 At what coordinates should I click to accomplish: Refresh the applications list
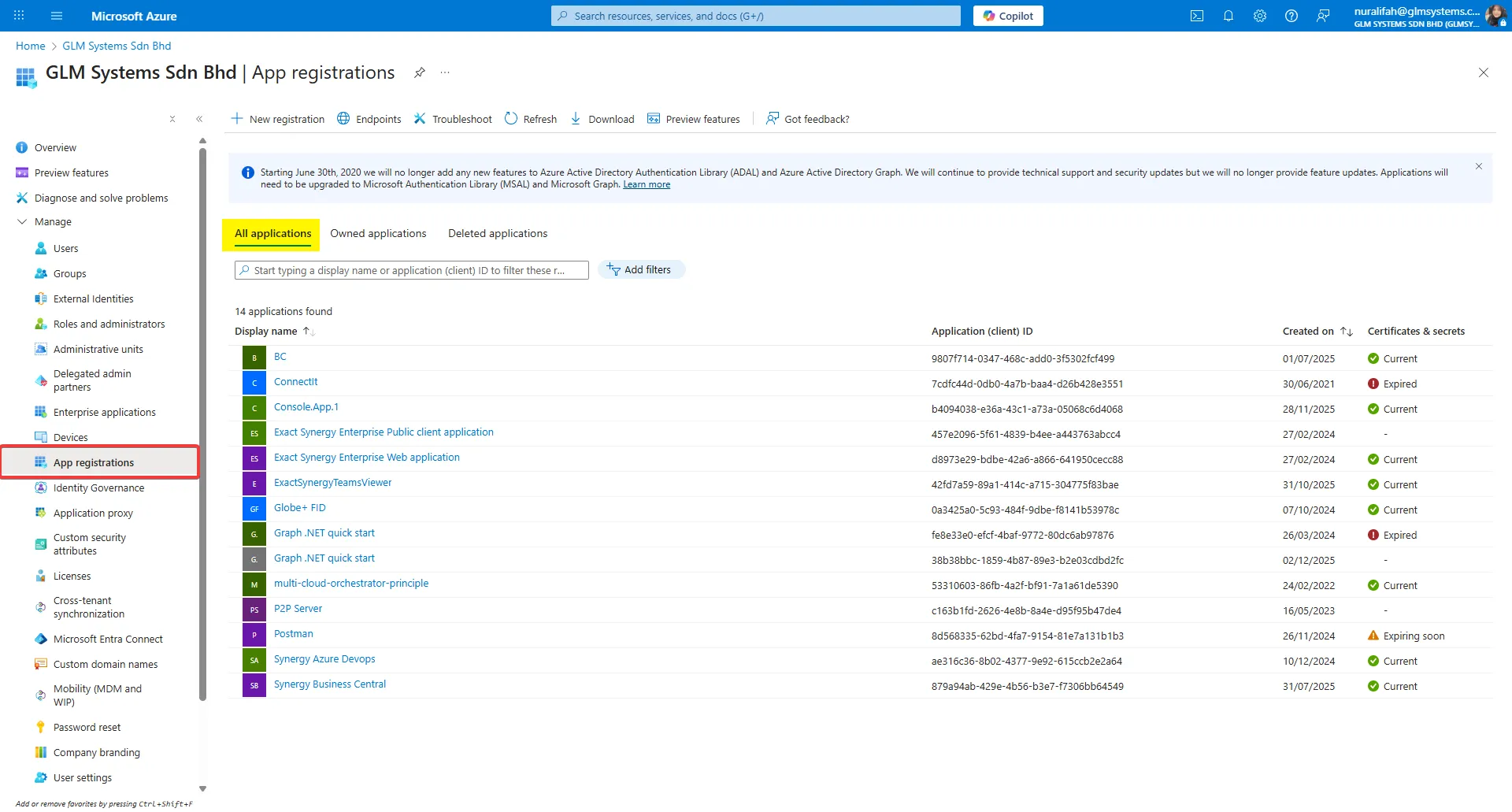coord(531,119)
